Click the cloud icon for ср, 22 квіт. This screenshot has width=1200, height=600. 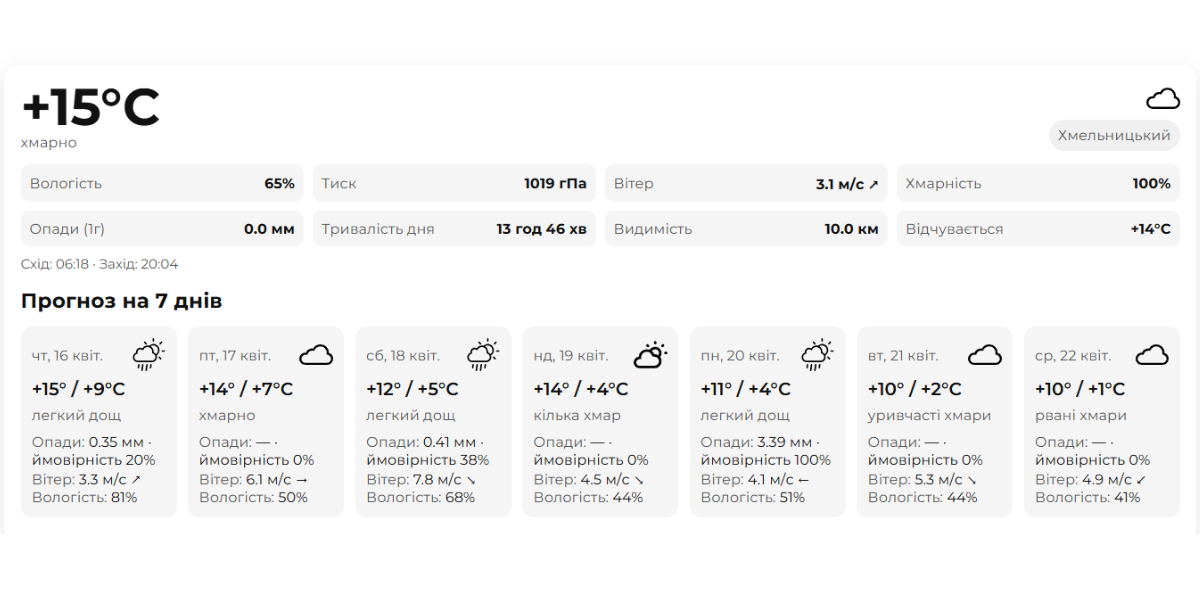pos(1152,355)
